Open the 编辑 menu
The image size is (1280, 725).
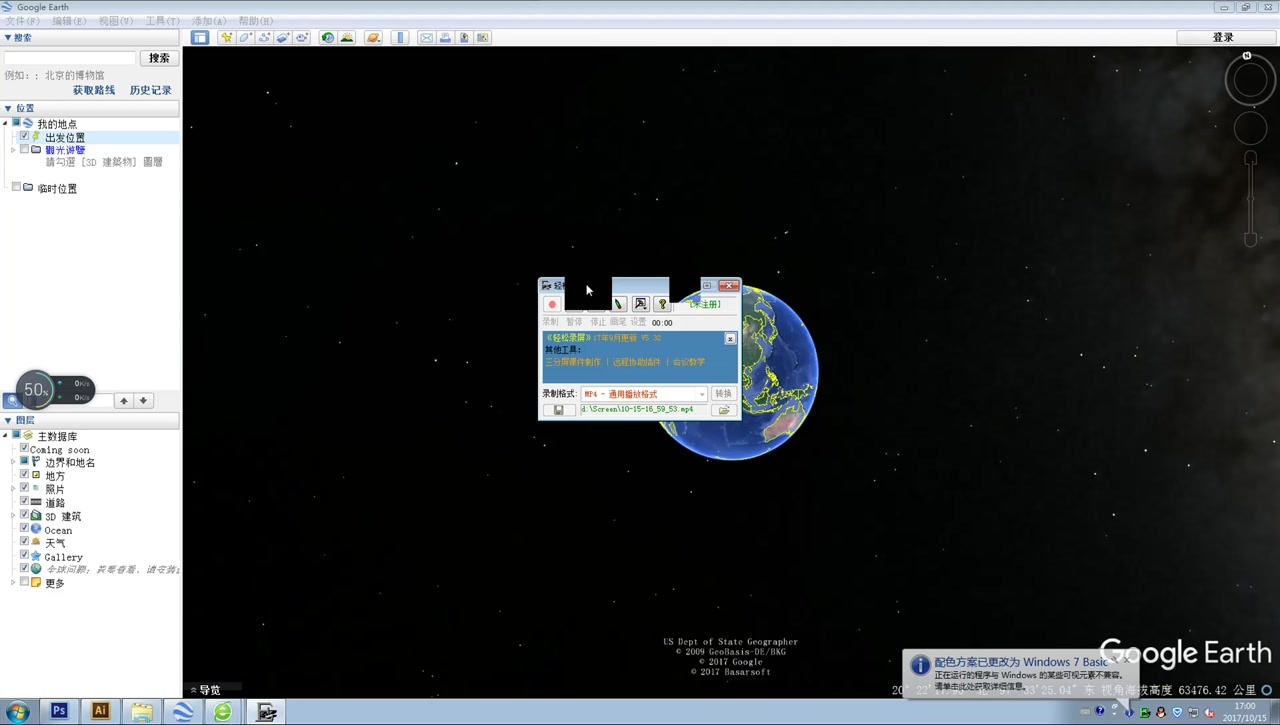(69, 21)
